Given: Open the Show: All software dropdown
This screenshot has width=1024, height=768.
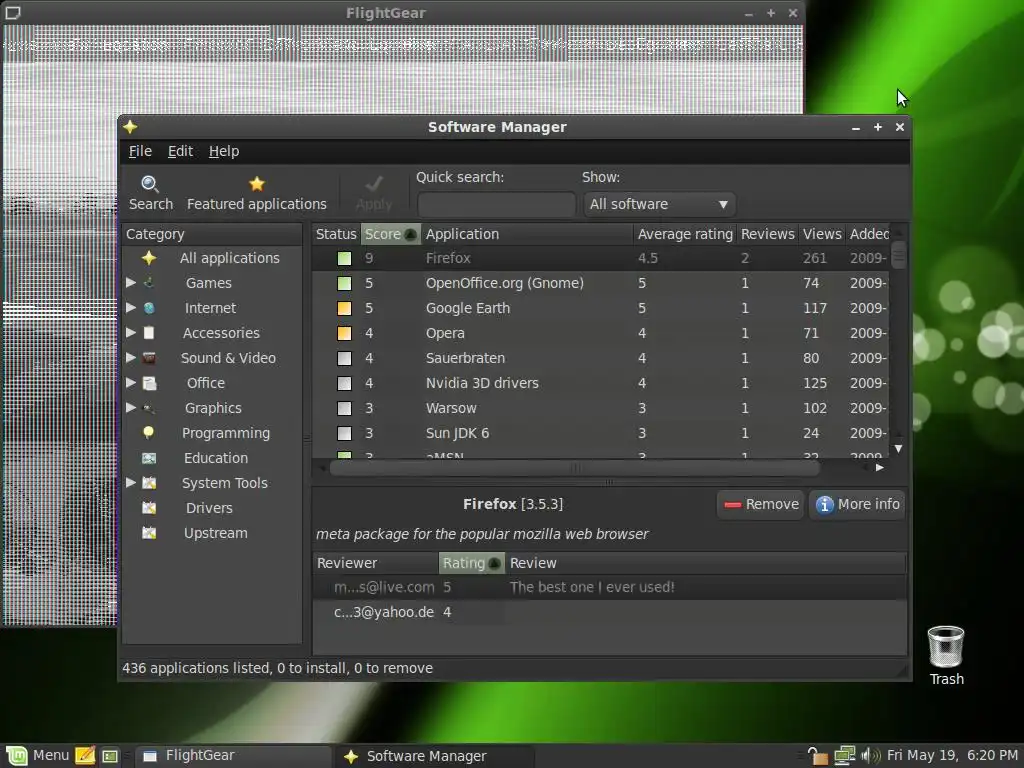Looking at the screenshot, I should 660,204.
